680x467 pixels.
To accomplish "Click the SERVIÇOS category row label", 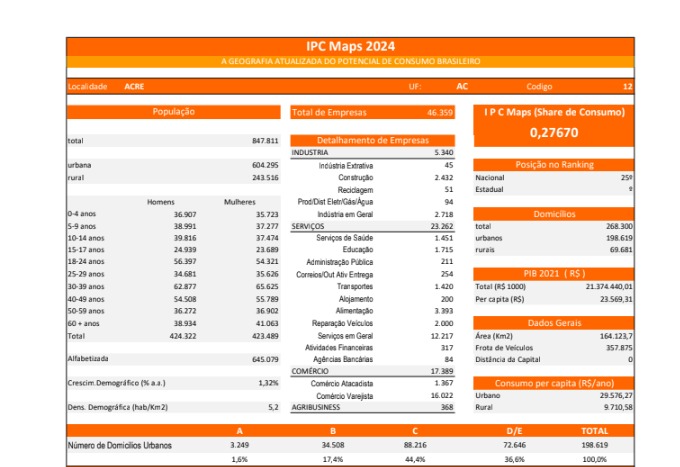I will coord(308,227).
